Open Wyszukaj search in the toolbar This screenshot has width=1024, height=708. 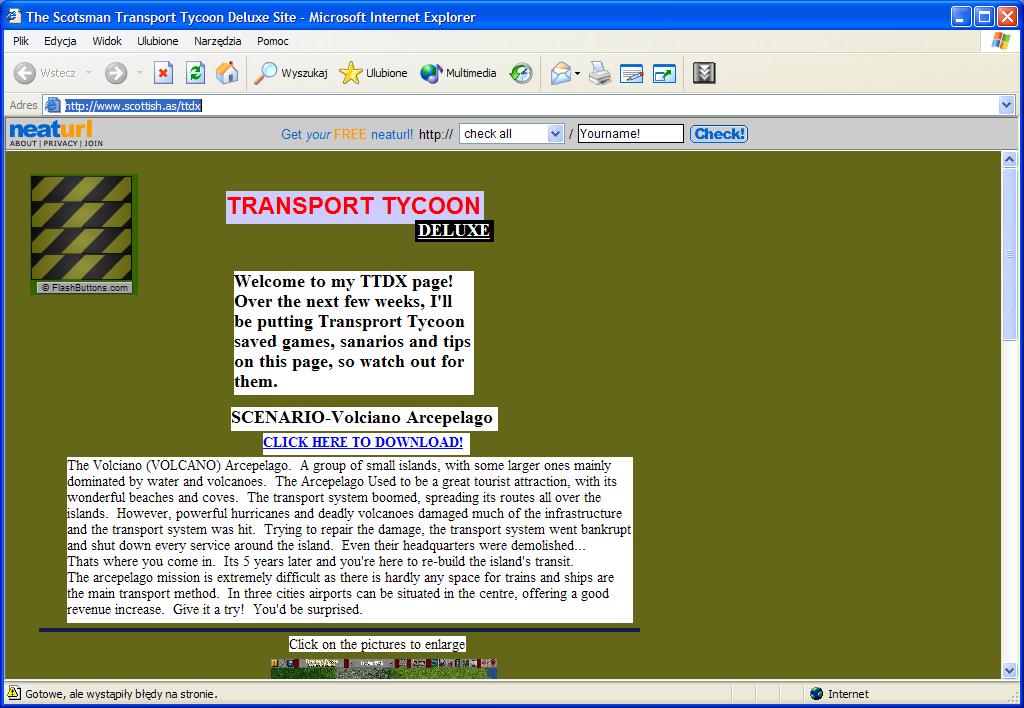coord(291,73)
